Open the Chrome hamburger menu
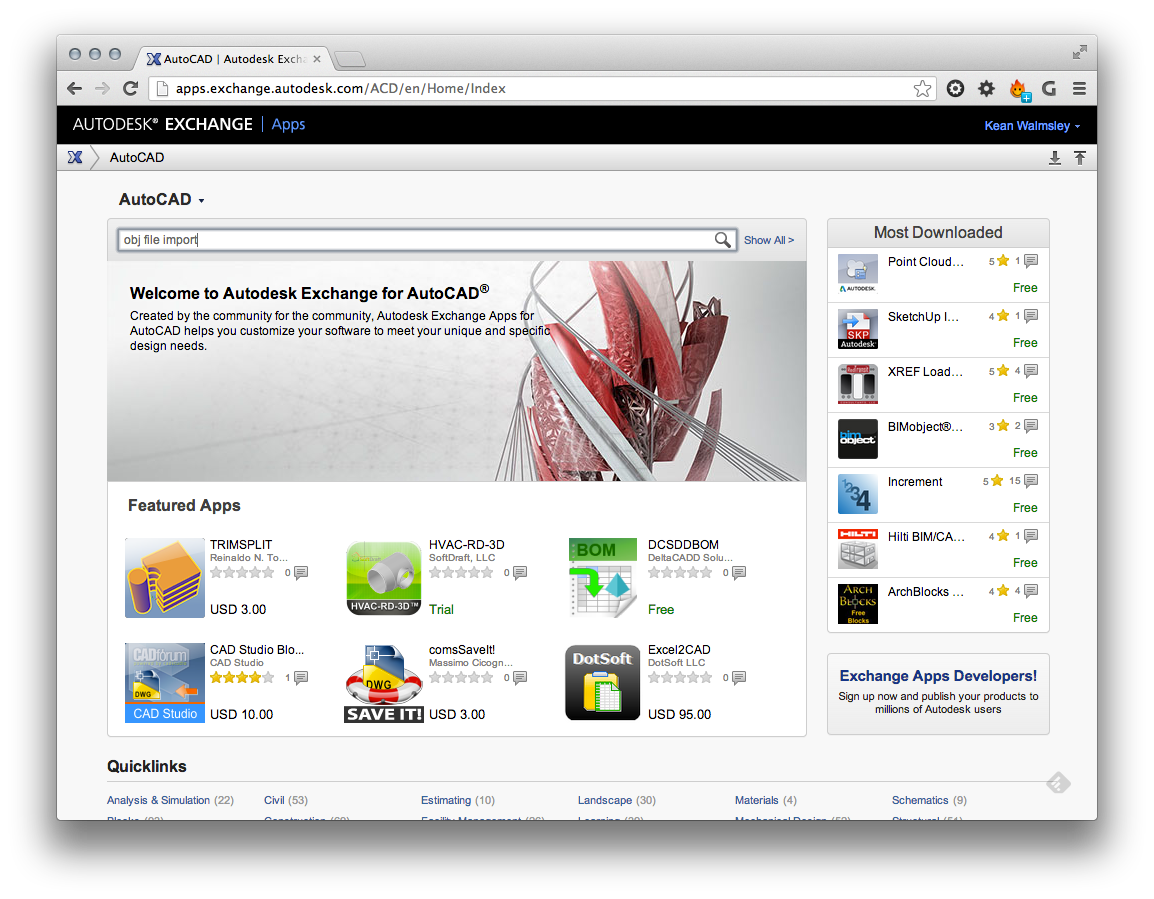 pyautogui.click(x=1079, y=89)
